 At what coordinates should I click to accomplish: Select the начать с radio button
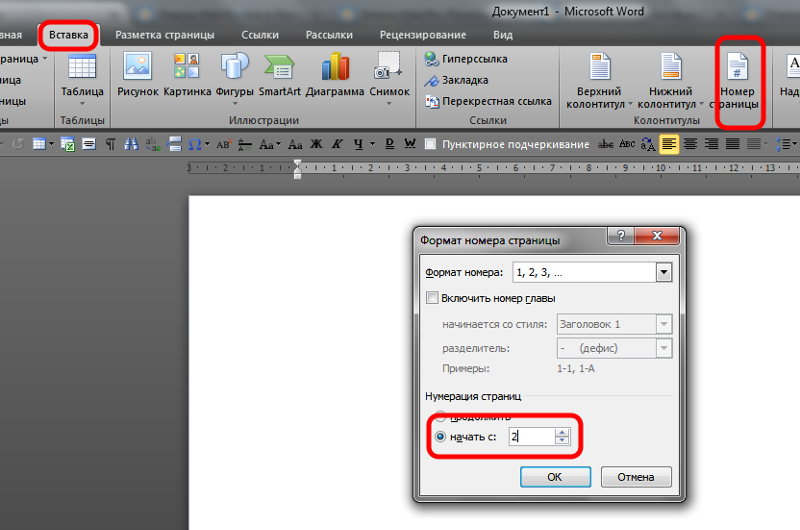(440, 437)
